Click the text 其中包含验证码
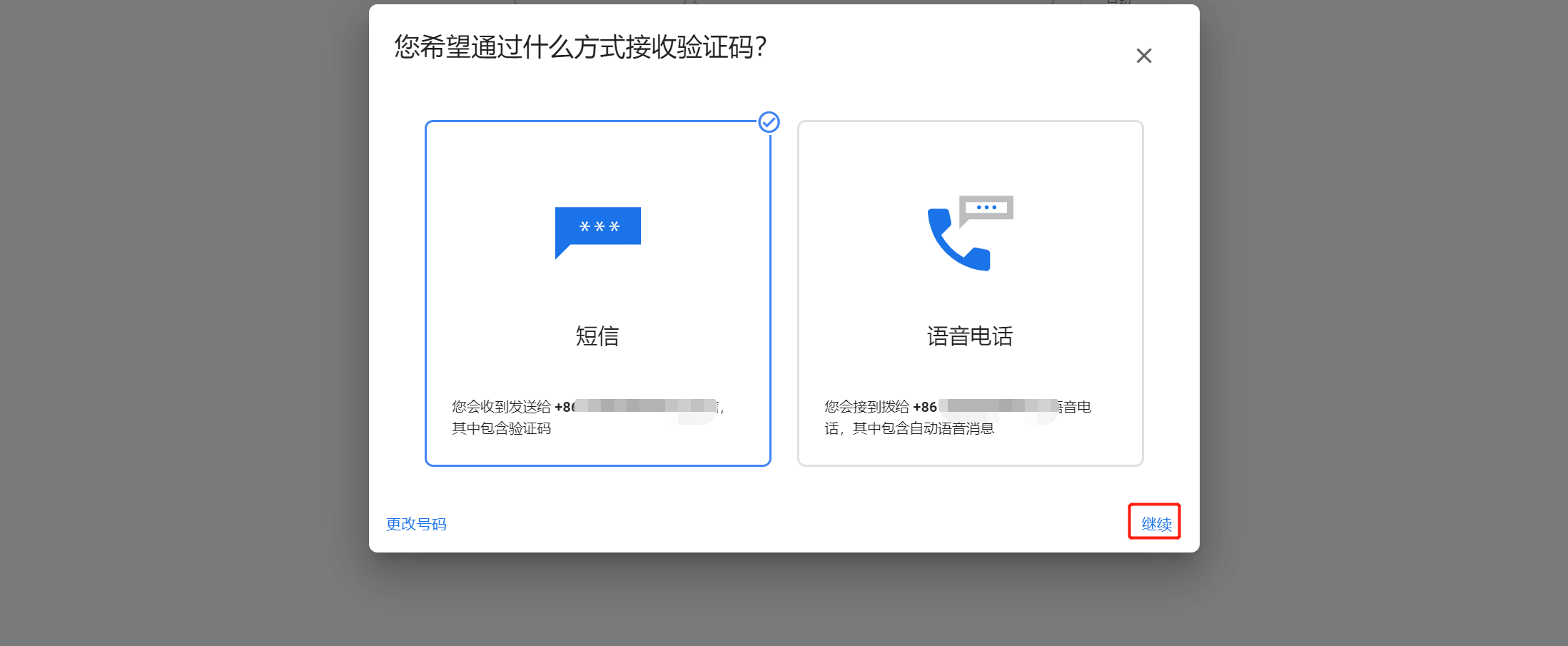 (502, 428)
